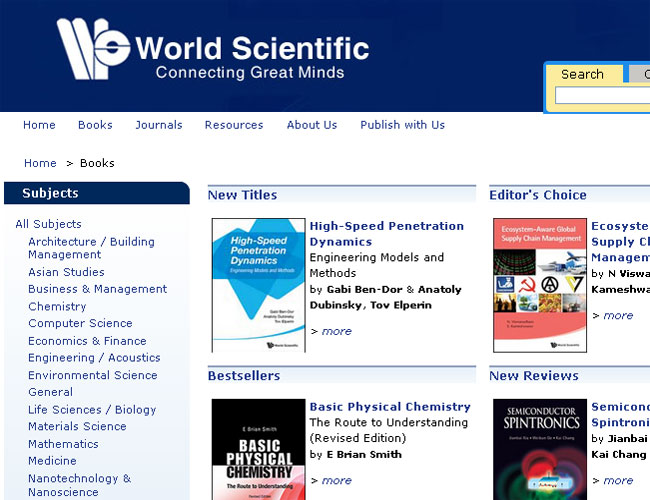
Task: Open Mathematics subject
Action: pos(63,444)
